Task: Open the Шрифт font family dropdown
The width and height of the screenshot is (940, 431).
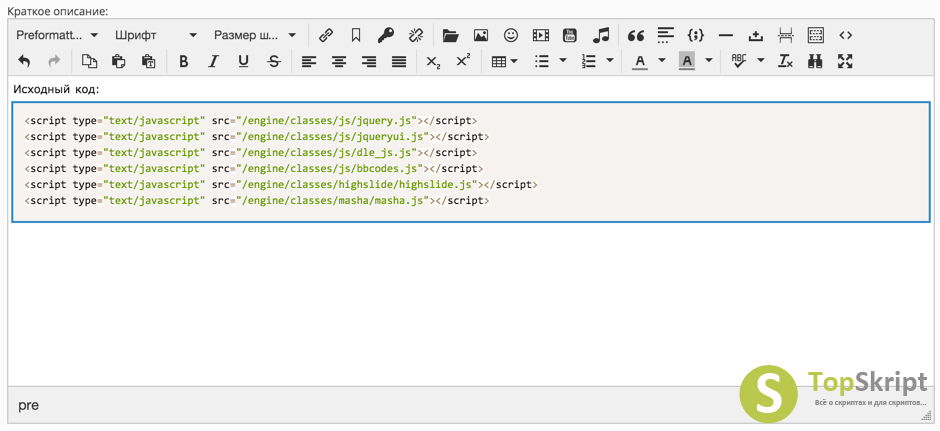Action: click(x=155, y=35)
